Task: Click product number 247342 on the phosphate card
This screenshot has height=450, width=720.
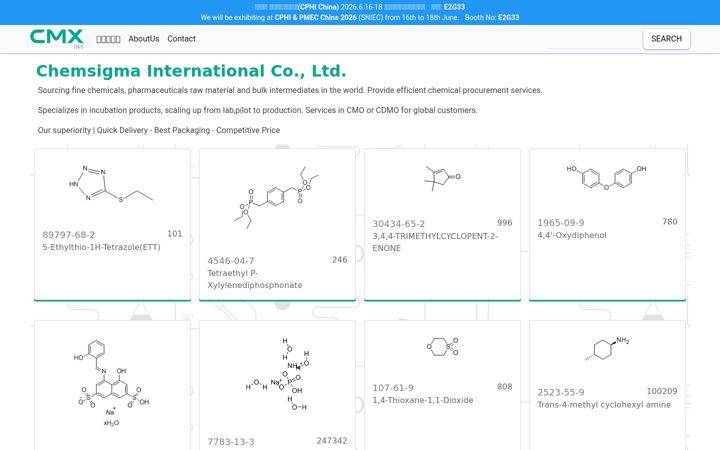Action: click(x=332, y=441)
